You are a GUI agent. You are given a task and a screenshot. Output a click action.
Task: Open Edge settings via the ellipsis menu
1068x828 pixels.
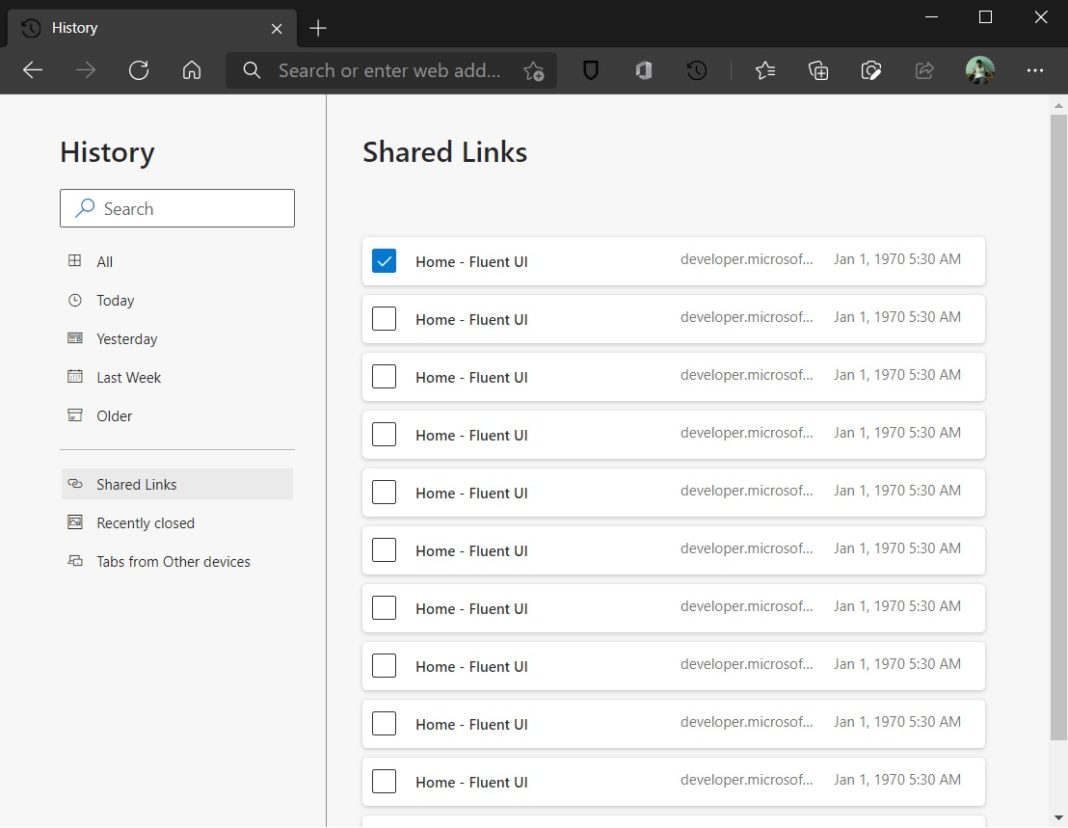pyautogui.click(x=1035, y=70)
